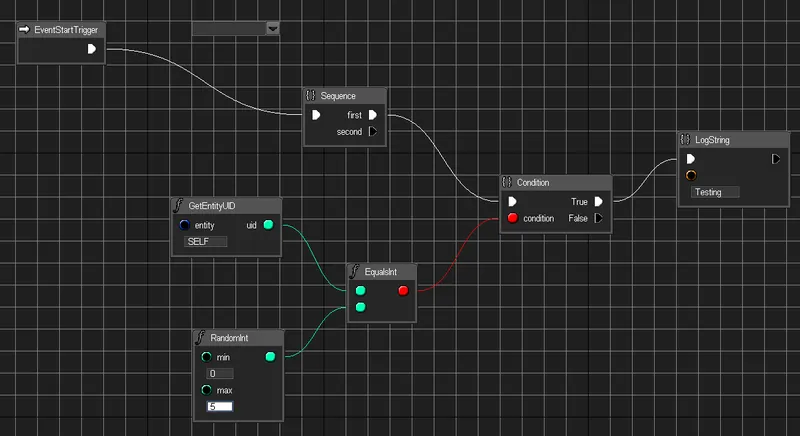This screenshot has height=436, width=800.
Task: Click the RandomInt max input pin
Action: (x=206, y=390)
